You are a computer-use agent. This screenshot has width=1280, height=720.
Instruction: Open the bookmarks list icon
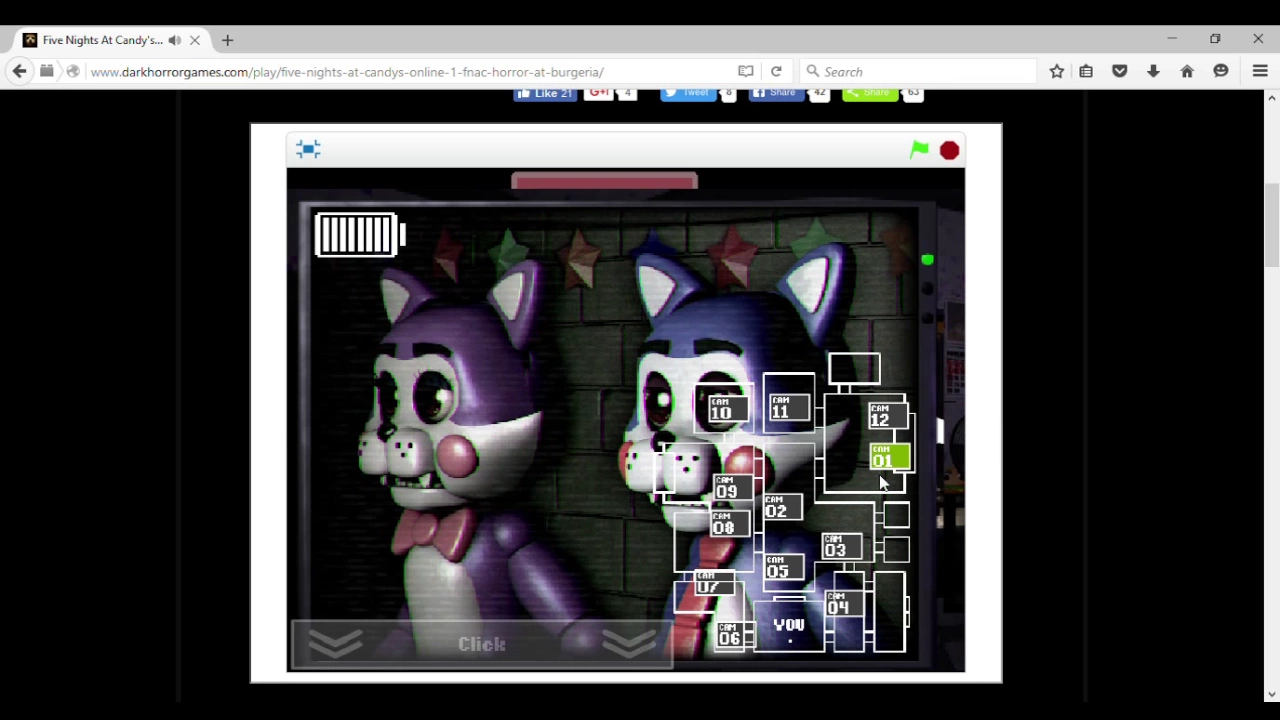(x=1086, y=71)
